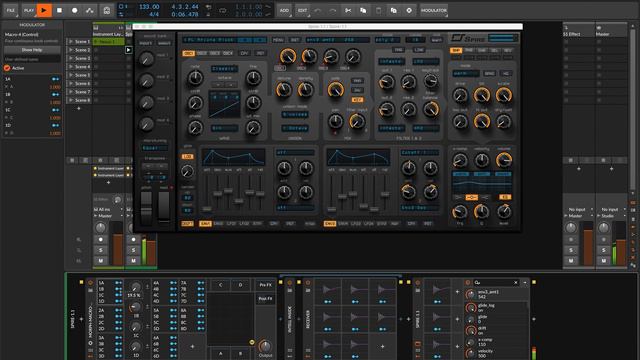Click the Output knob in device panel
This screenshot has height=360, width=640.
point(265,346)
